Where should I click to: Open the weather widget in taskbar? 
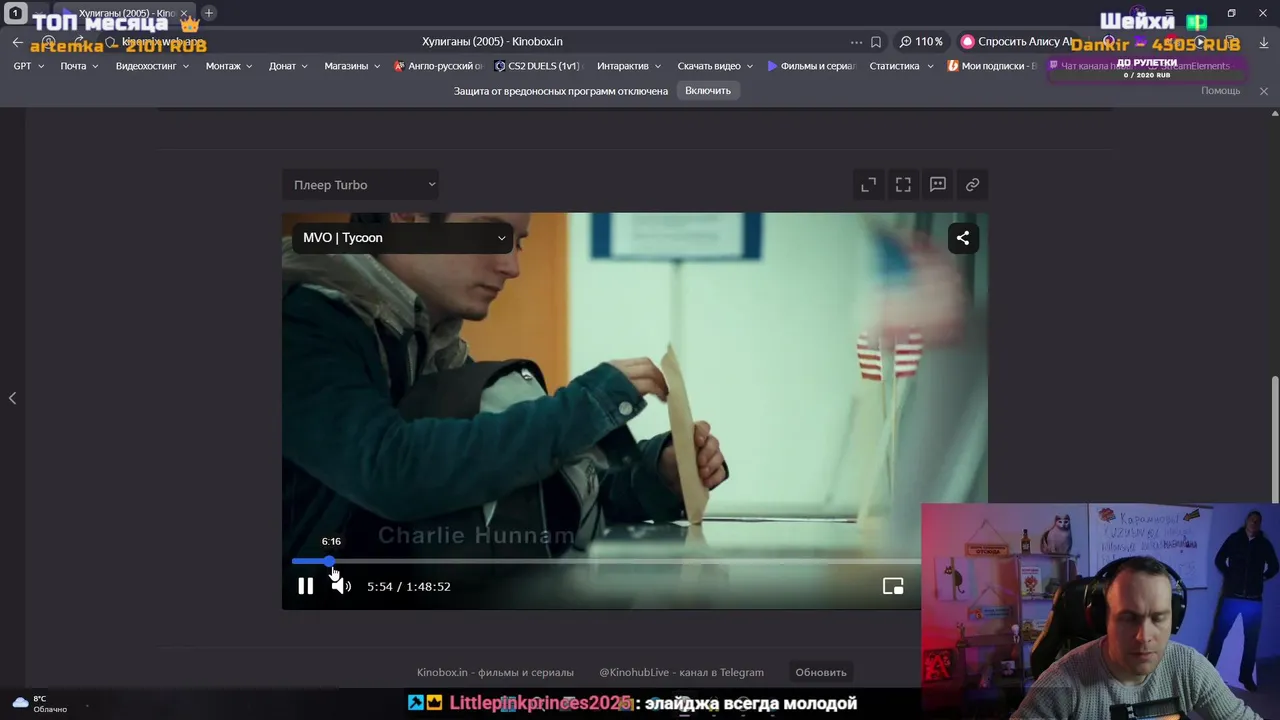click(x=40, y=704)
